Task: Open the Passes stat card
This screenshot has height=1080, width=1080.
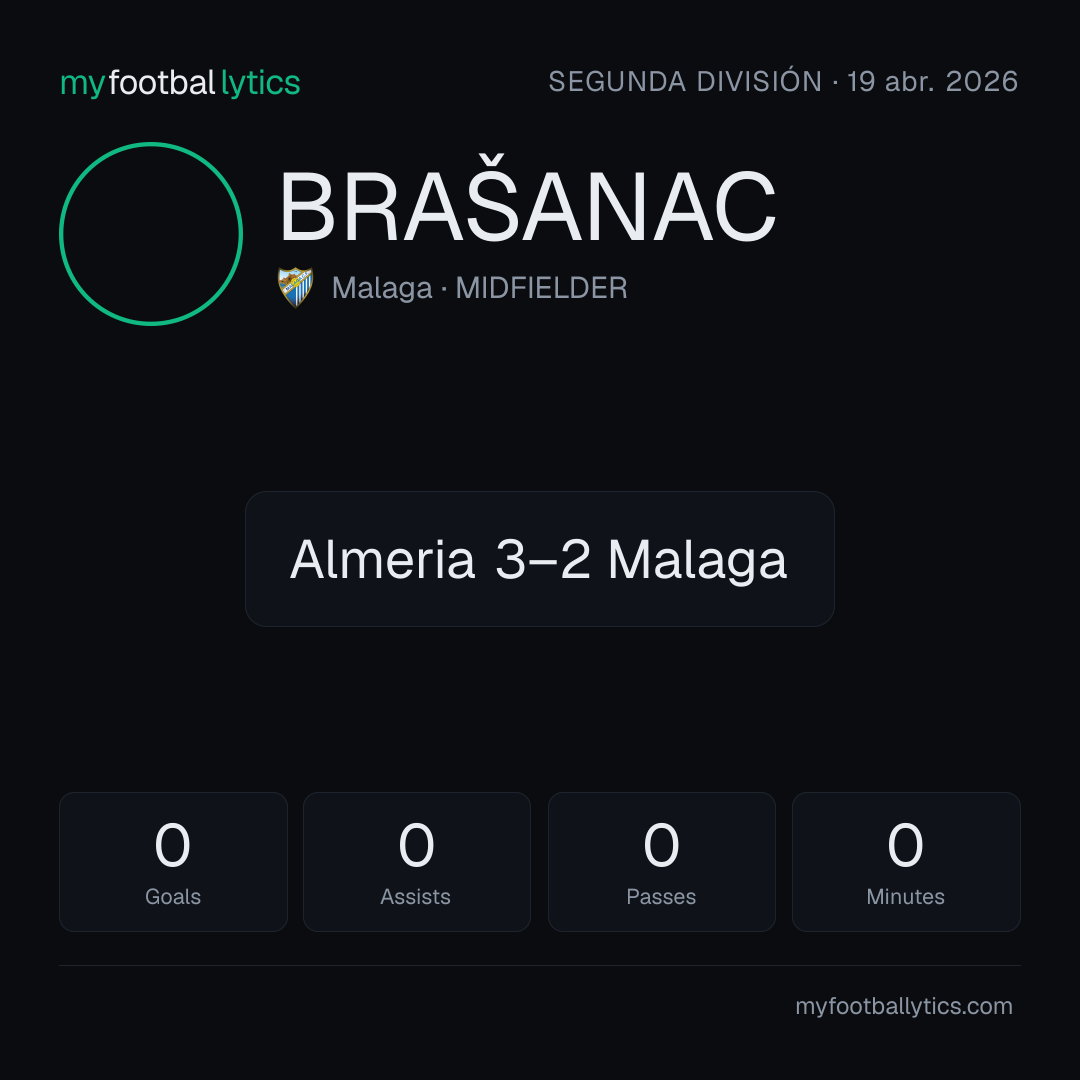Action: point(661,862)
